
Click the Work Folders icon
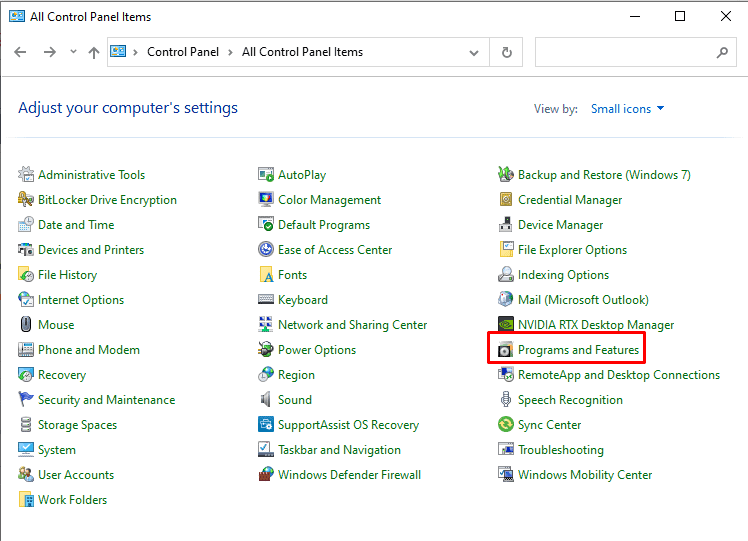pyautogui.click(x=26, y=499)
